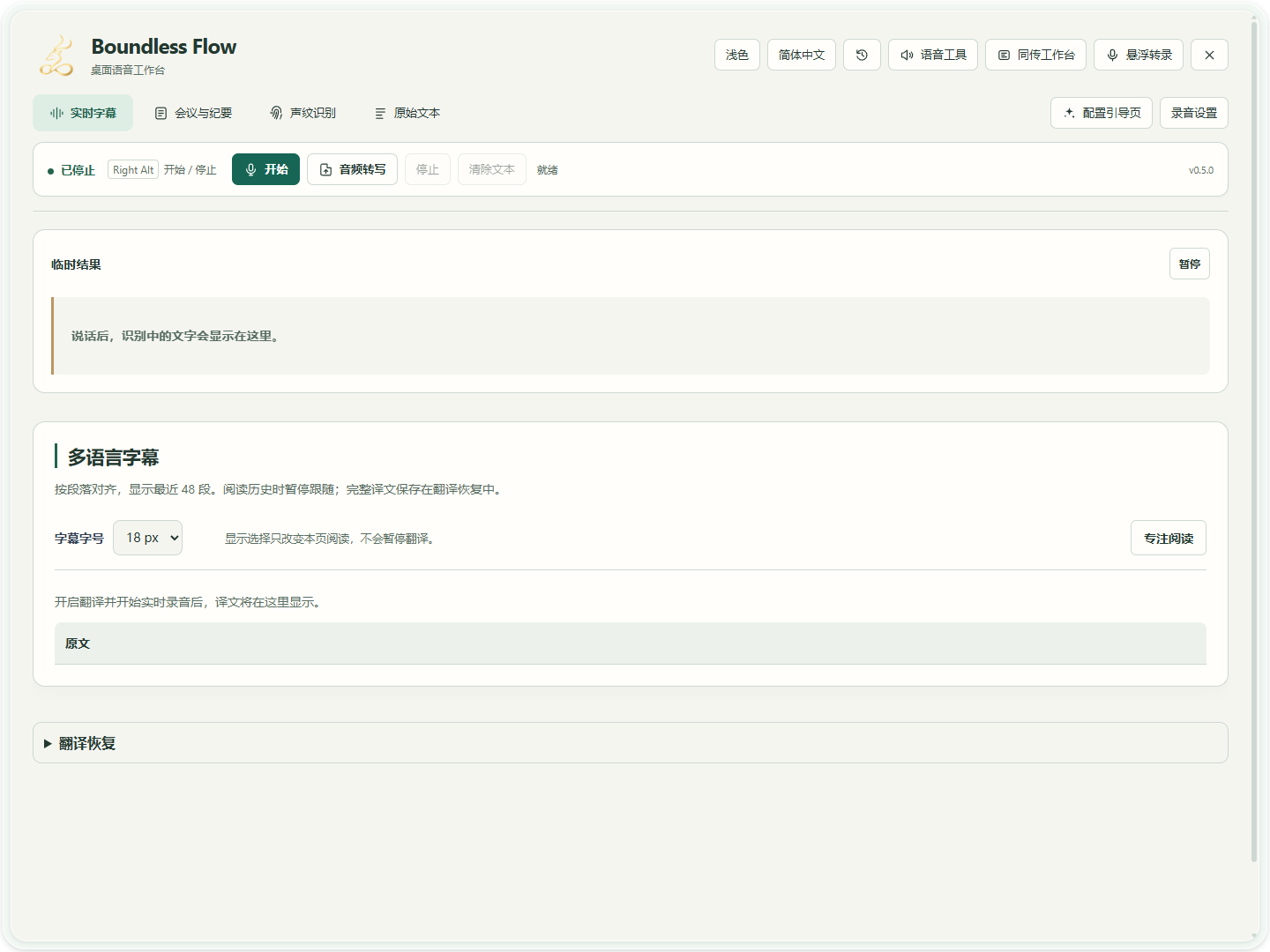
Task: Click the 临时结果 panel title
Action: (76, 264)
